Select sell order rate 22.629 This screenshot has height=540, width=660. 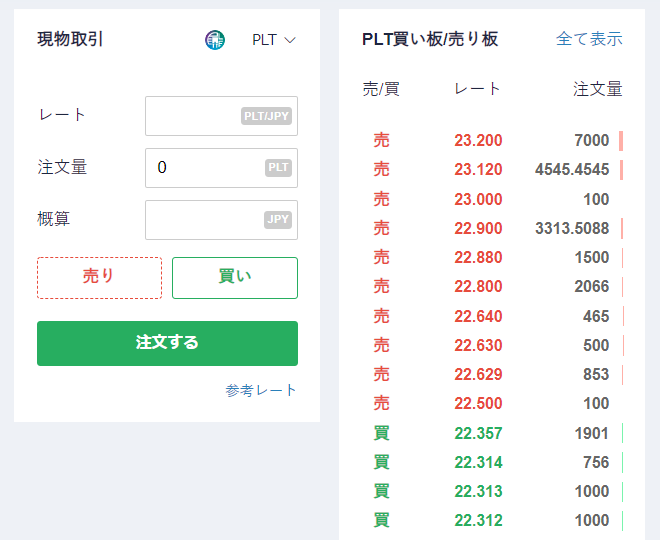[x=478, y=374]
